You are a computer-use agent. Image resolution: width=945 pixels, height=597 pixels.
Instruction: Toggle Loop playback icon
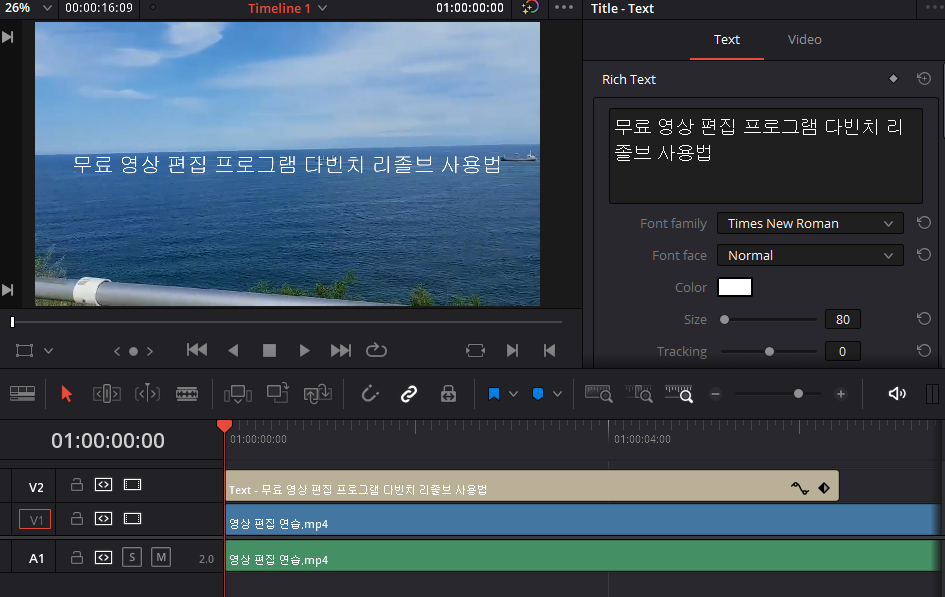pos(376,350)
